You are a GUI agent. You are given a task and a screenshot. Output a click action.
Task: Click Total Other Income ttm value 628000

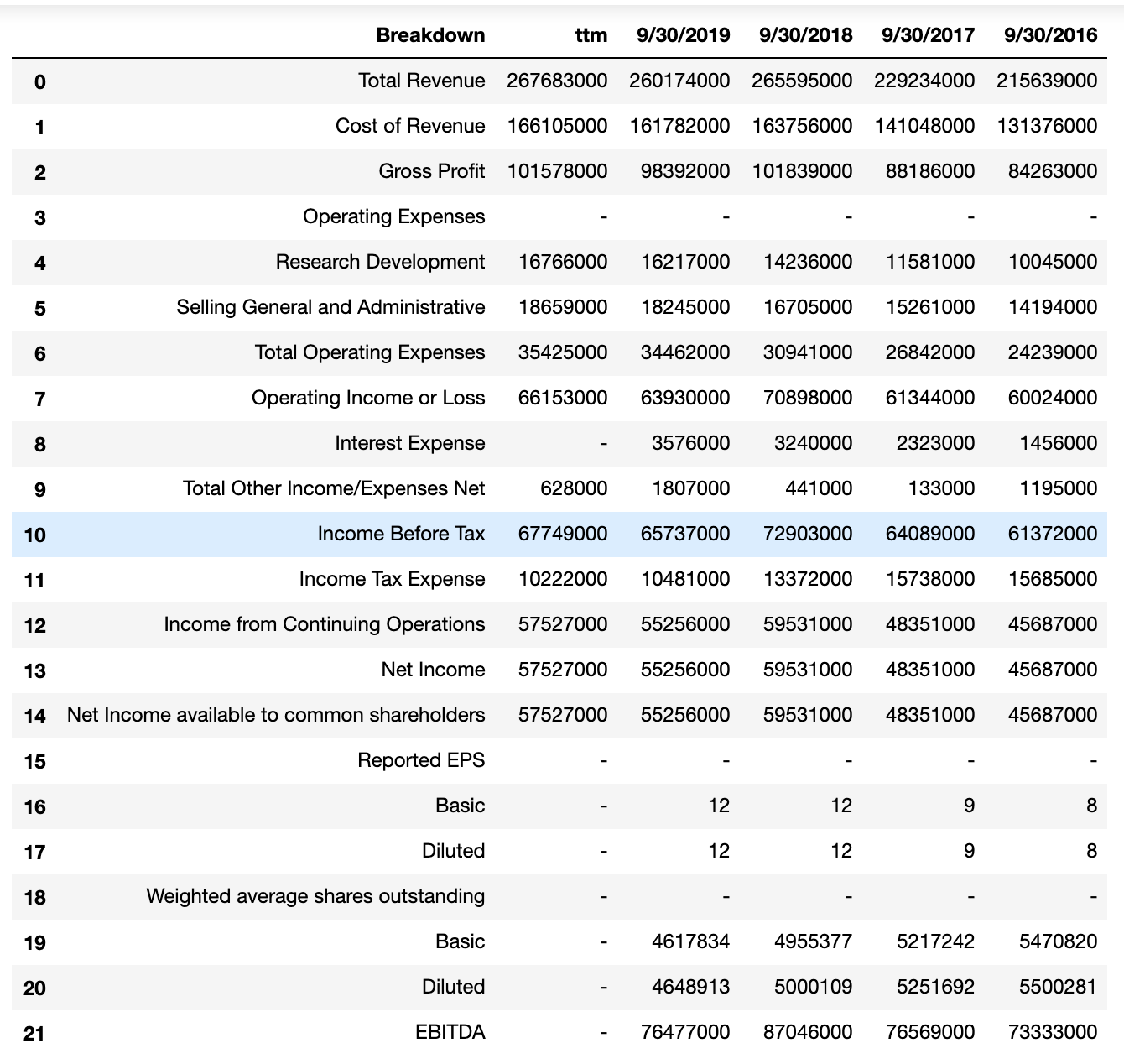click(x=575, y=488)
